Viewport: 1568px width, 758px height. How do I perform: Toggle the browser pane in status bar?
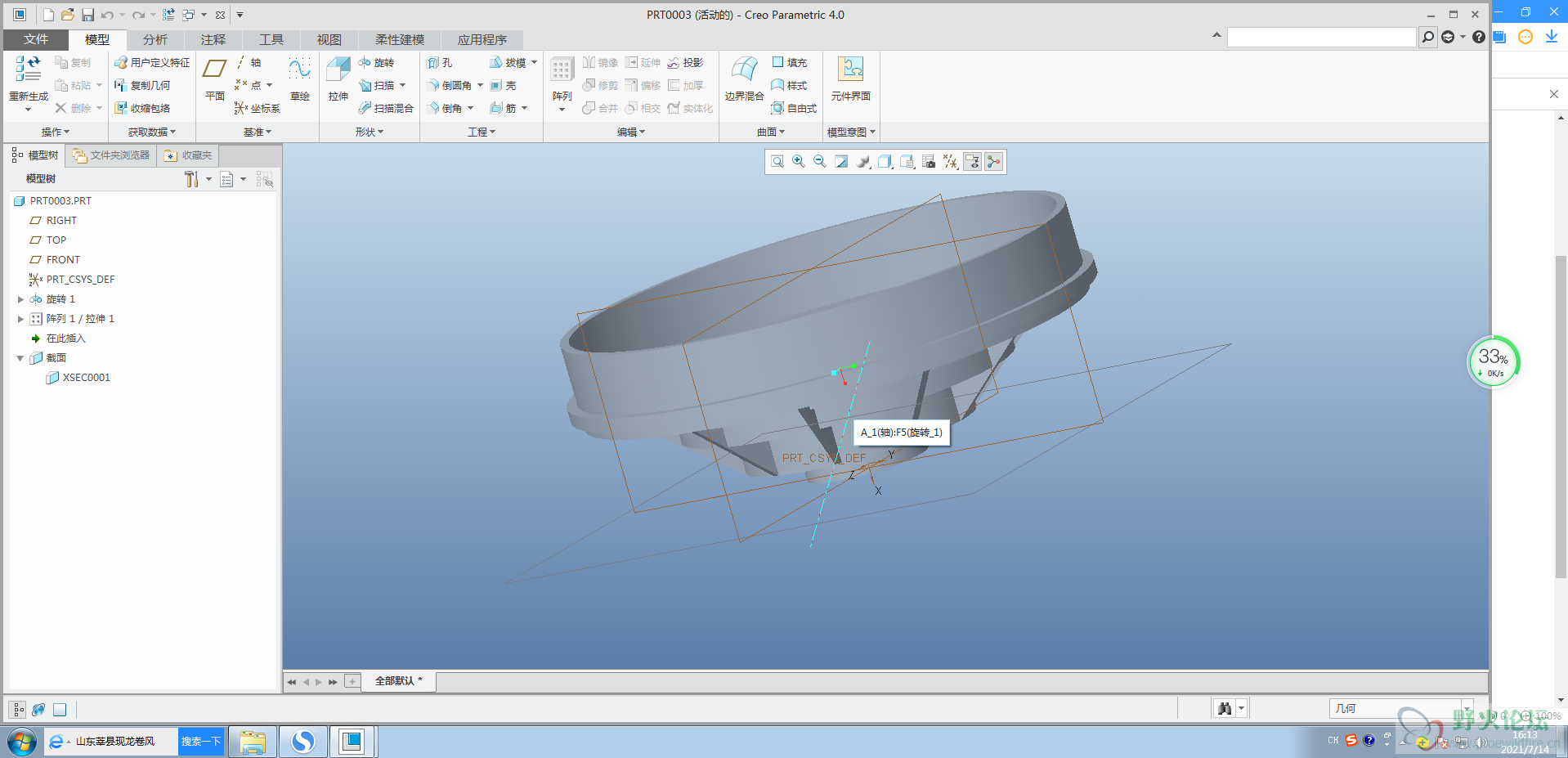coord(38,709)
